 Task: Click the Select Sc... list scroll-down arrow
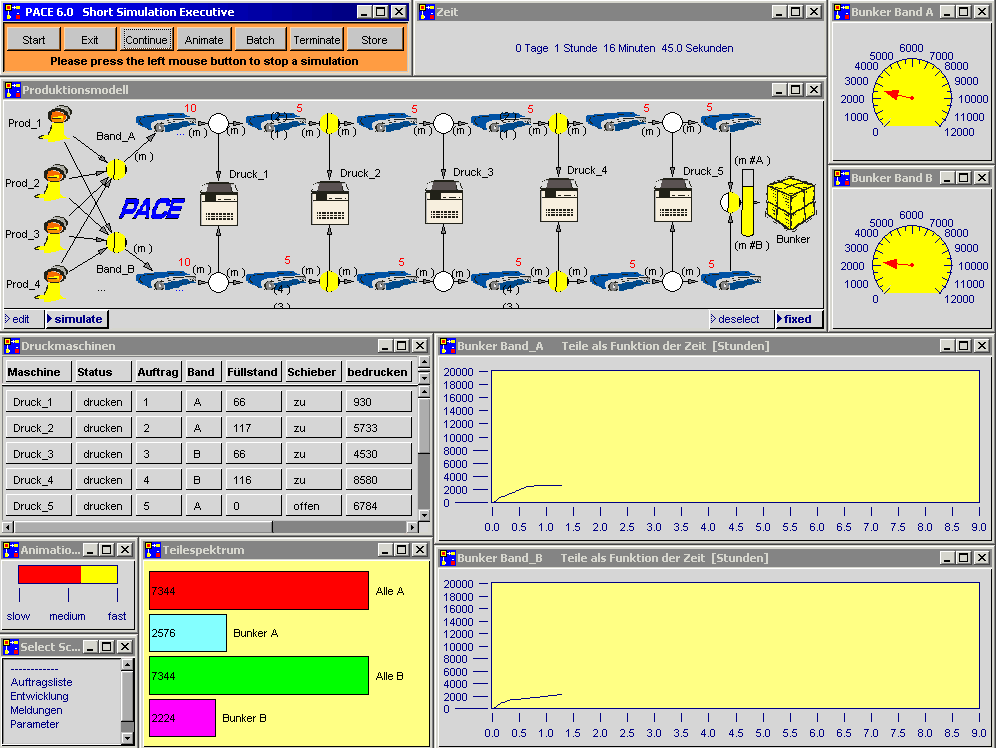tap(128, 738)
